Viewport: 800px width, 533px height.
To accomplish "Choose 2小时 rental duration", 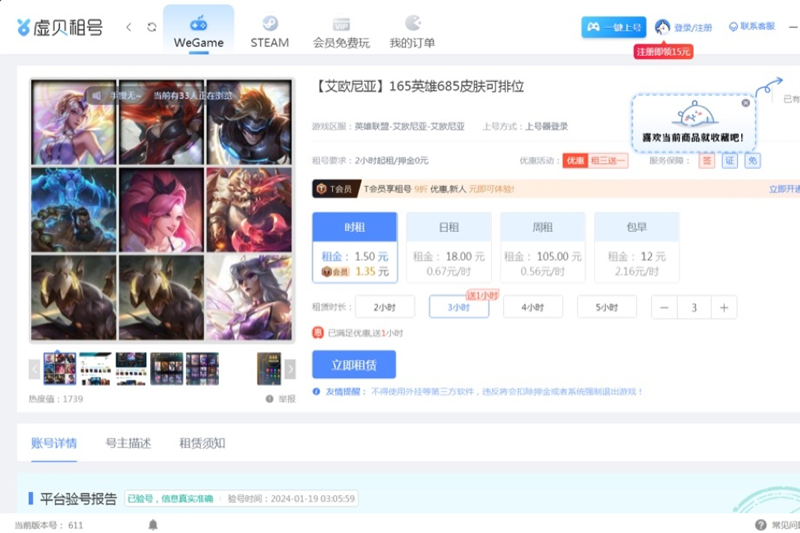I will coord(385,307).
